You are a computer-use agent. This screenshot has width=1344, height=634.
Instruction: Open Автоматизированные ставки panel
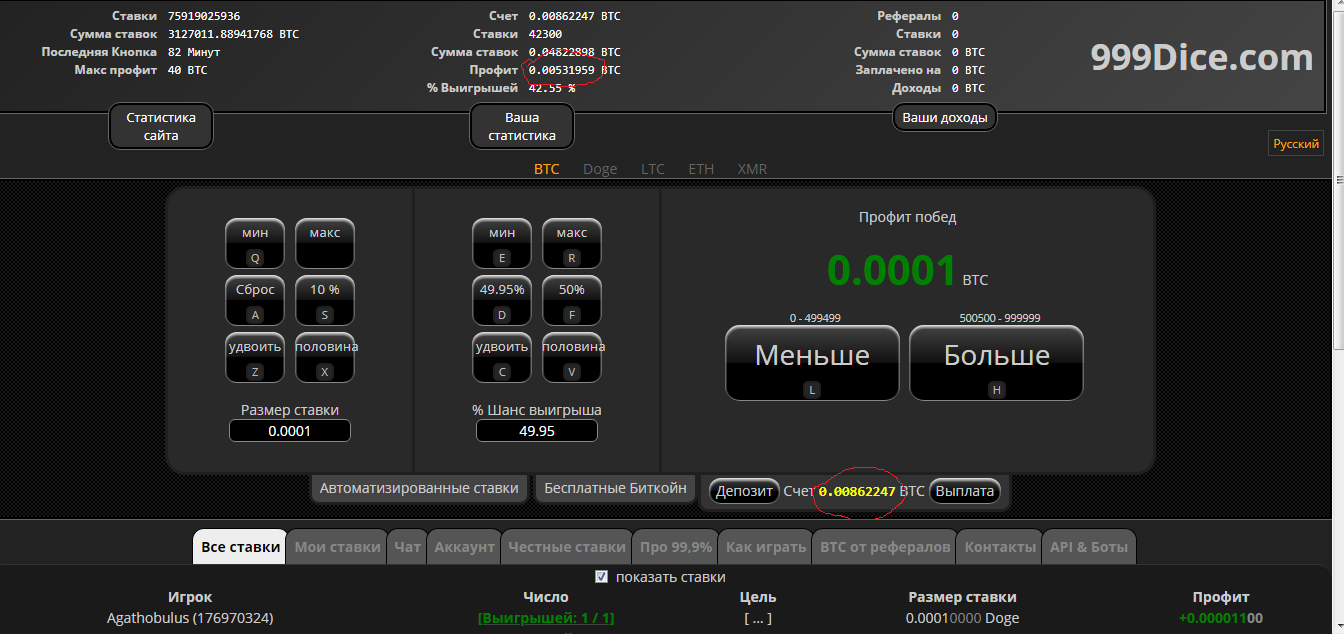(x=419, y=488)
